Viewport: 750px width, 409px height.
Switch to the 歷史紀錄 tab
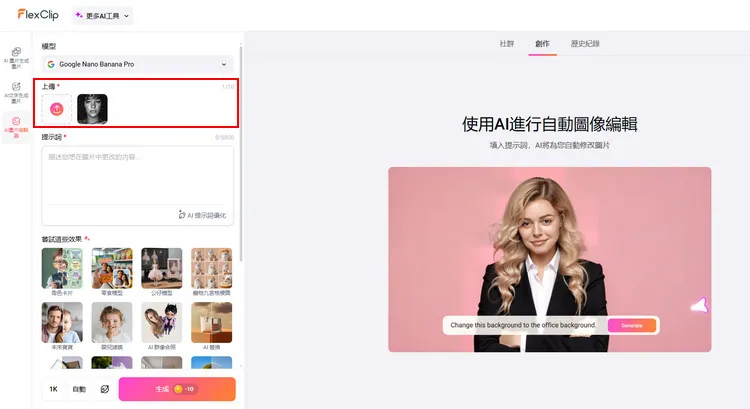pos(585,44)
